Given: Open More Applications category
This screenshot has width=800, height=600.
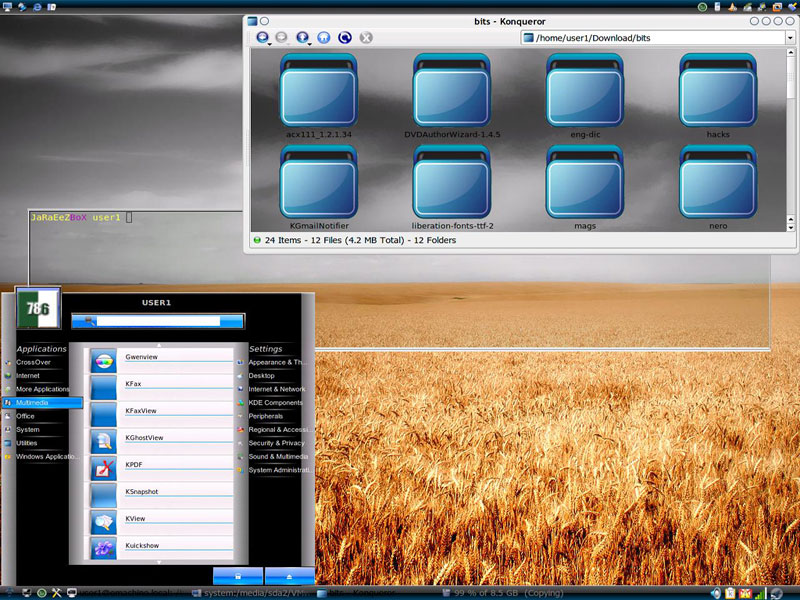Looking at the screenshot, I should (42, 389).
